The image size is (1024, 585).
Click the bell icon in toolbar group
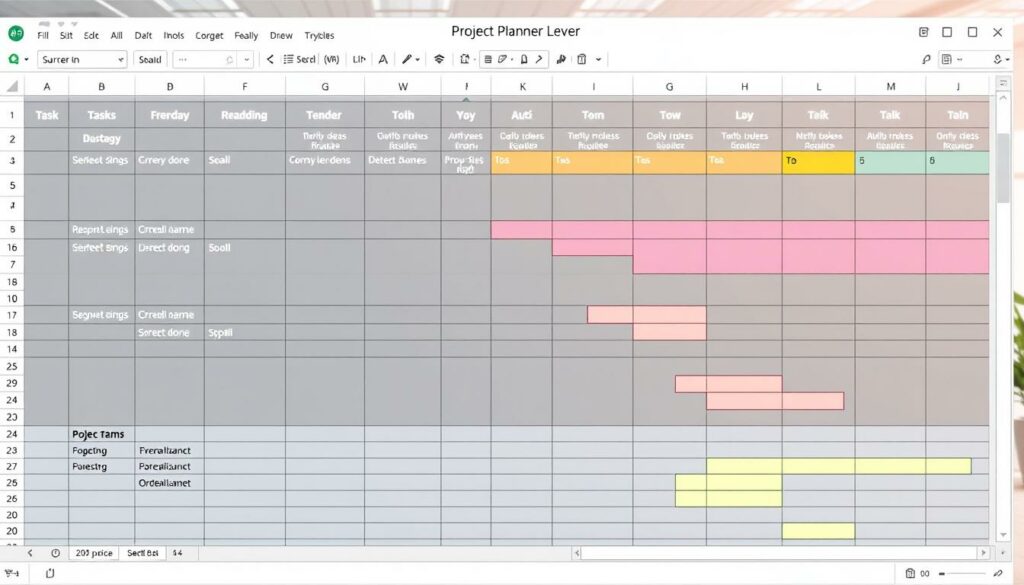[524, 59]
